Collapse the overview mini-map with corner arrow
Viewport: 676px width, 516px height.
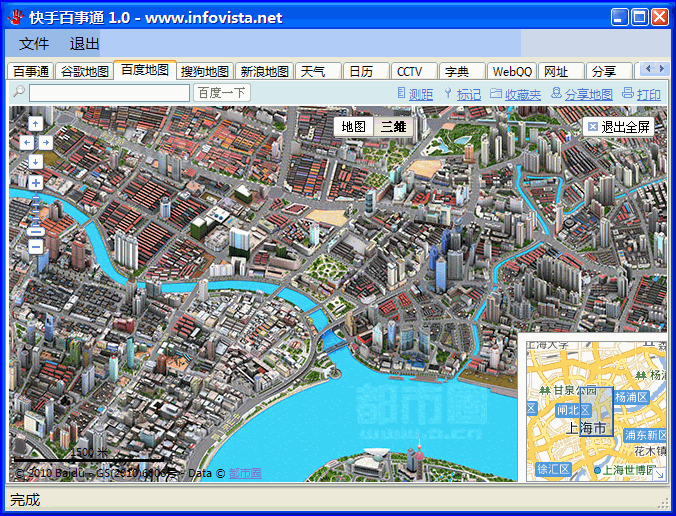tap(659, 474)
